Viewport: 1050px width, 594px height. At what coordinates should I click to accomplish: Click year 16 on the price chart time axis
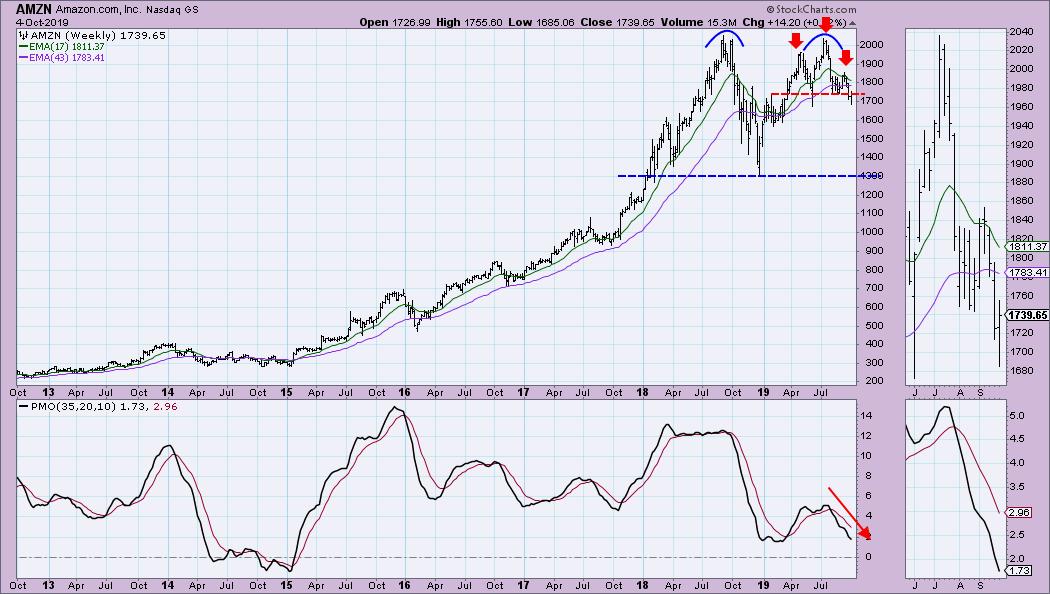(x=404, y=392)
